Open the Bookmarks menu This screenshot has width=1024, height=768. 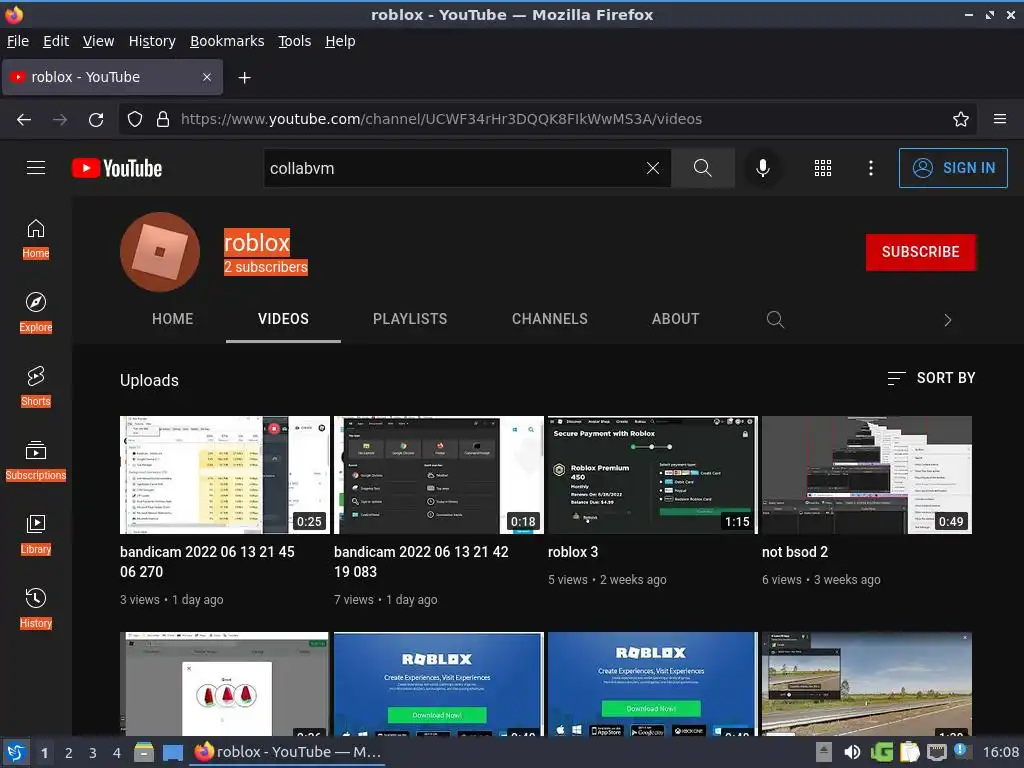click(x=227, y=41)
